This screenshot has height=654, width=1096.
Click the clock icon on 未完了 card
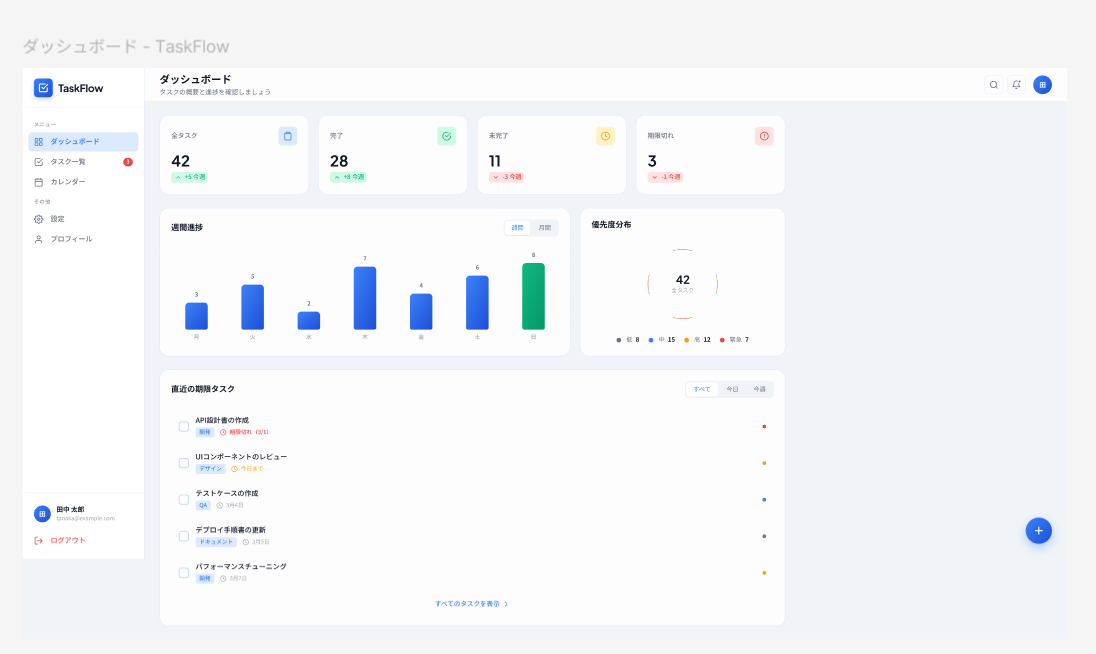click(x=605, y=136)
